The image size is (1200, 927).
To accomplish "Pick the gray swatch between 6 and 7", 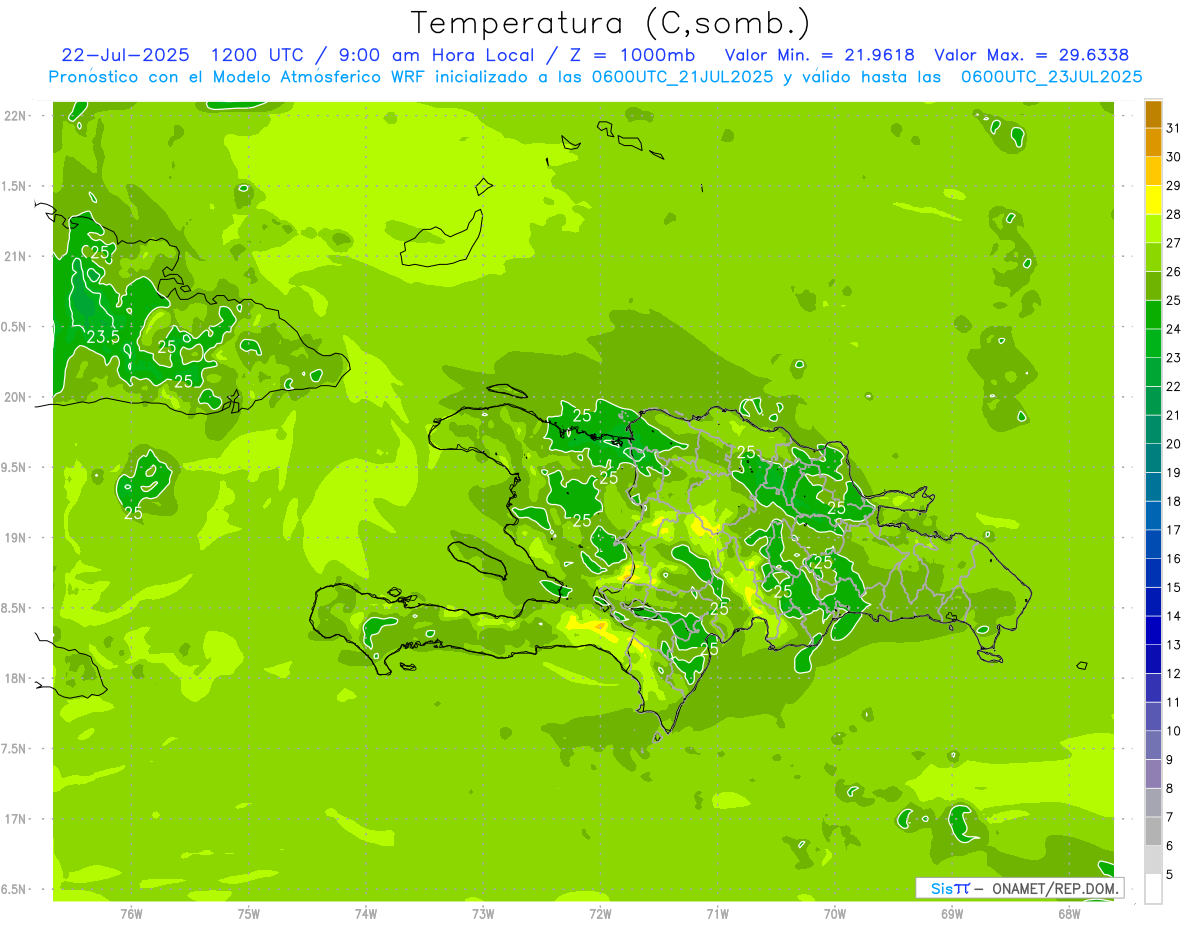I will pyautogui.click(x=1153, y=832).
